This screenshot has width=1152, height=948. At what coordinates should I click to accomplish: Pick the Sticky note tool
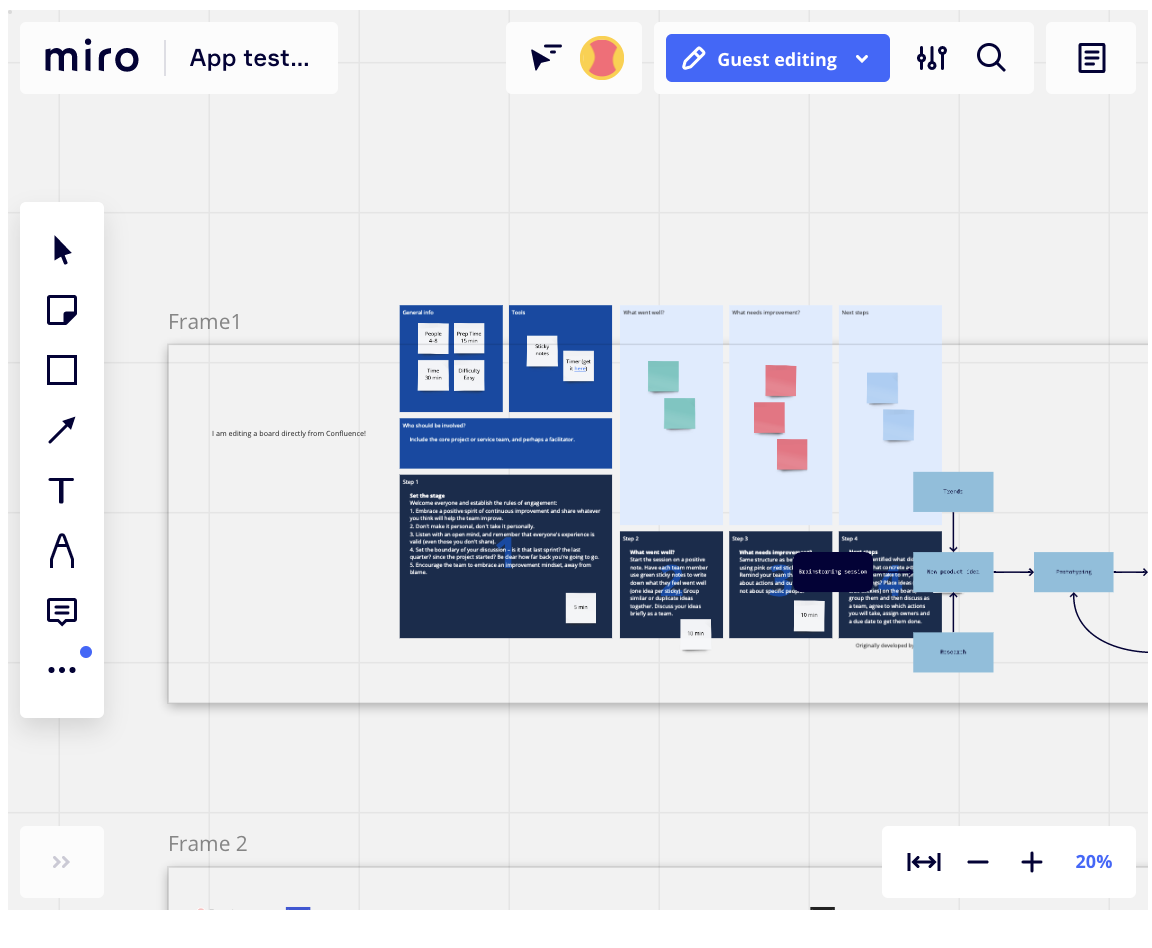click(x=62, y=310)
